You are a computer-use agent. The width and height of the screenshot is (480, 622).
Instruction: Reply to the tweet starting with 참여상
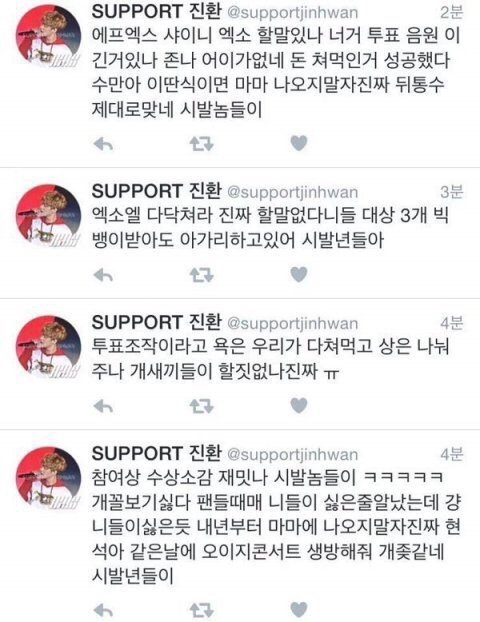click(103, 611)
